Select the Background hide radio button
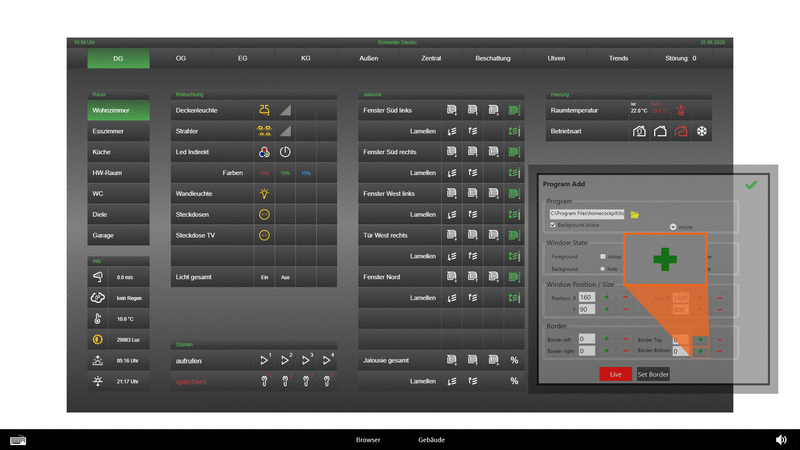This screenshot has width=800, height=450. pyautogui.click(x=602, y=268)
